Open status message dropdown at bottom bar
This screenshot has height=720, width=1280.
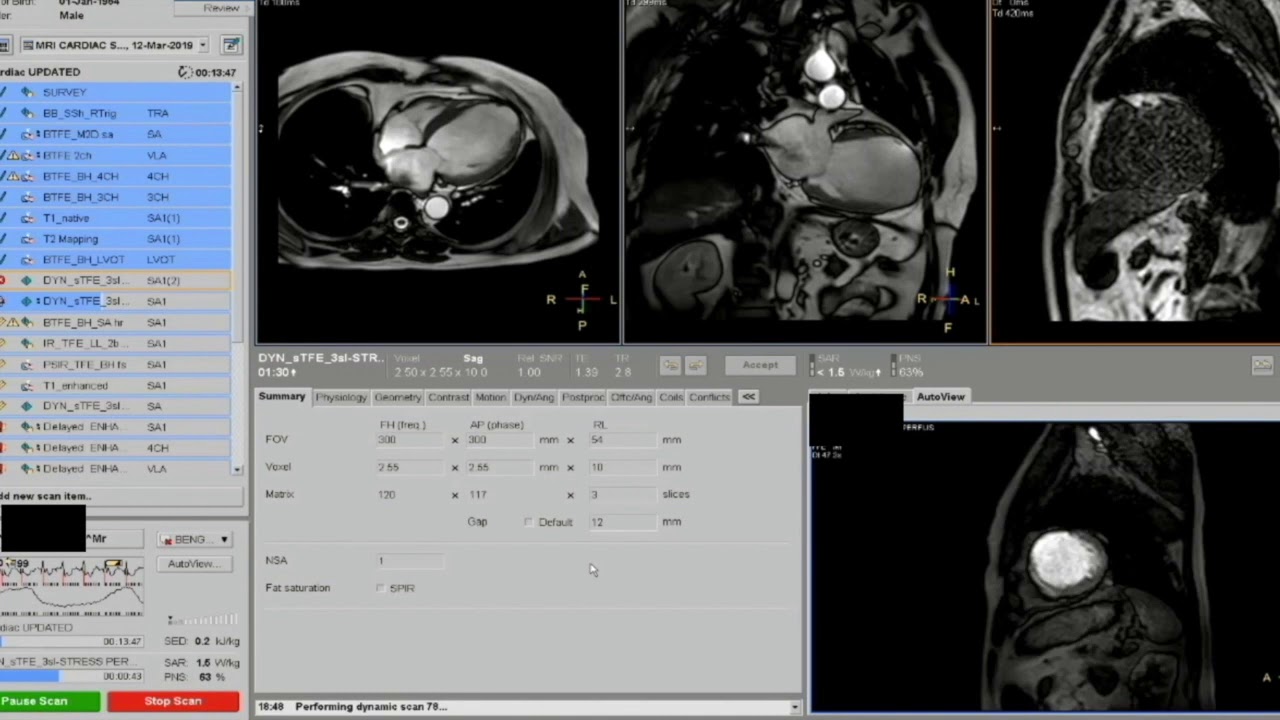[x=795, y=707]
